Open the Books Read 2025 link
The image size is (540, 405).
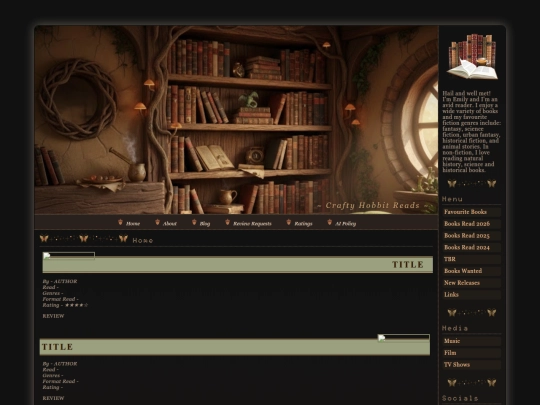click(471, 236)
